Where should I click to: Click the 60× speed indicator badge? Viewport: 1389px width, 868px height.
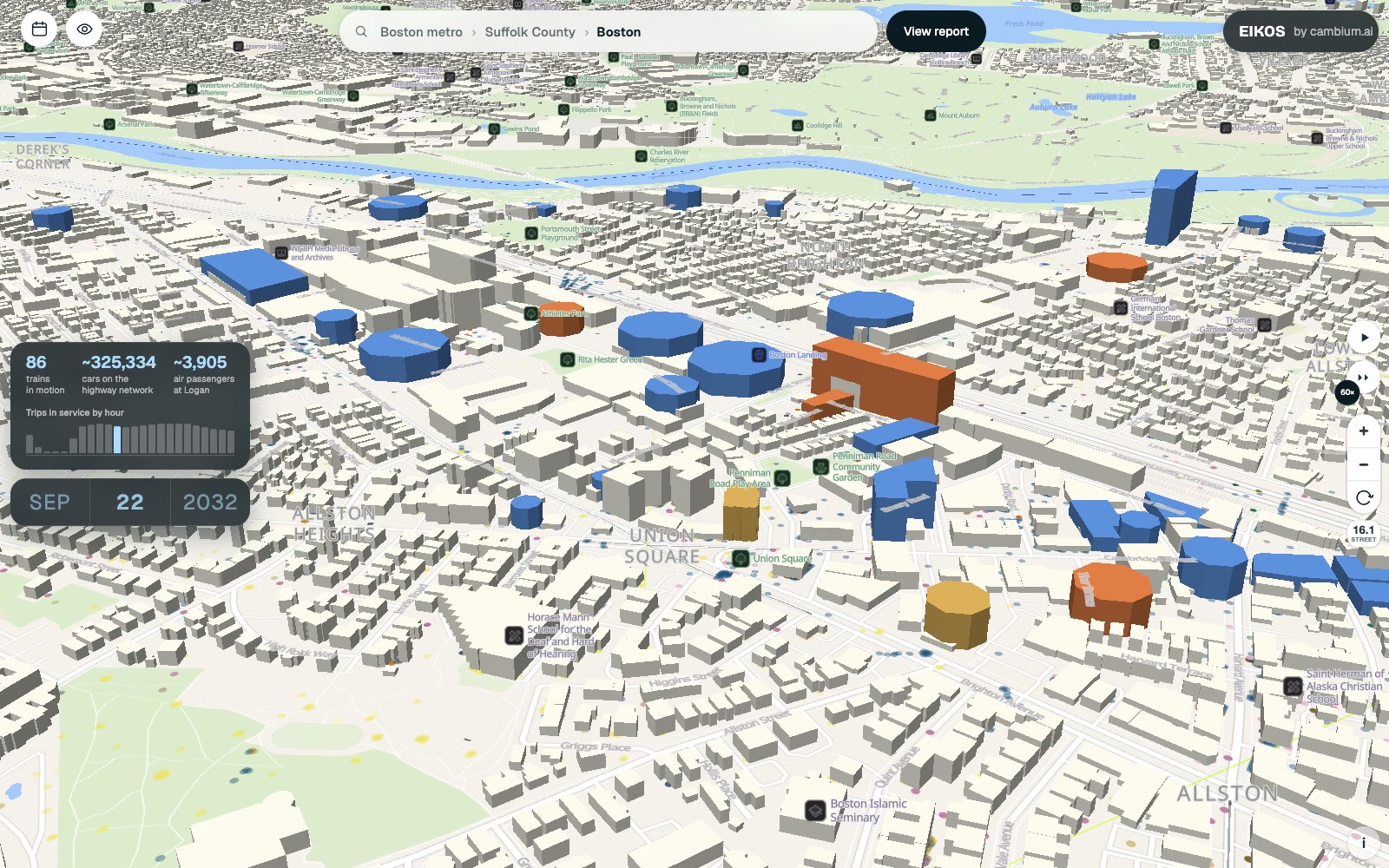(x=1346, y=392)
